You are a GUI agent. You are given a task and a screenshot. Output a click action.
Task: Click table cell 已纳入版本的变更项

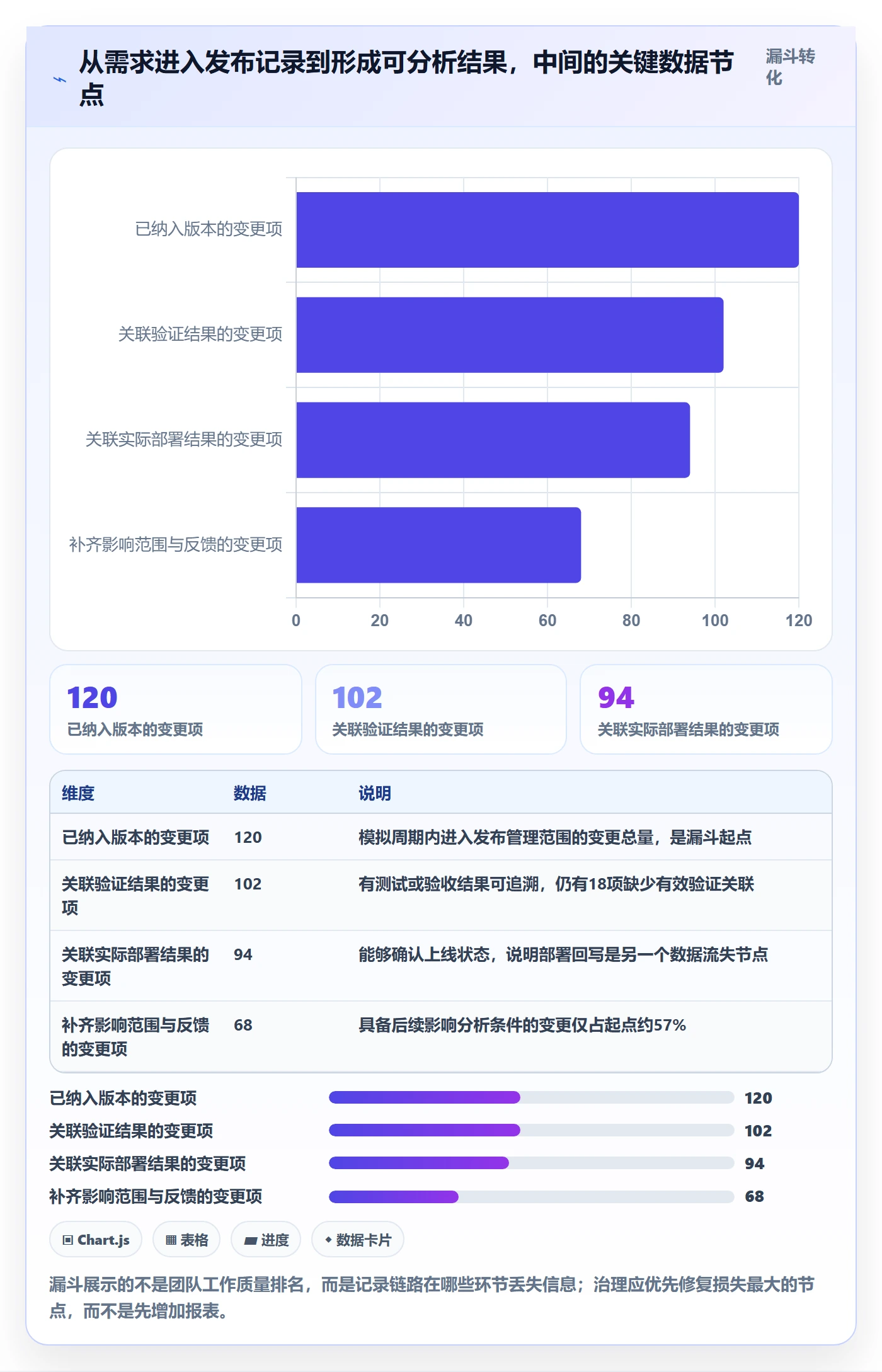[x=135, y=837]
